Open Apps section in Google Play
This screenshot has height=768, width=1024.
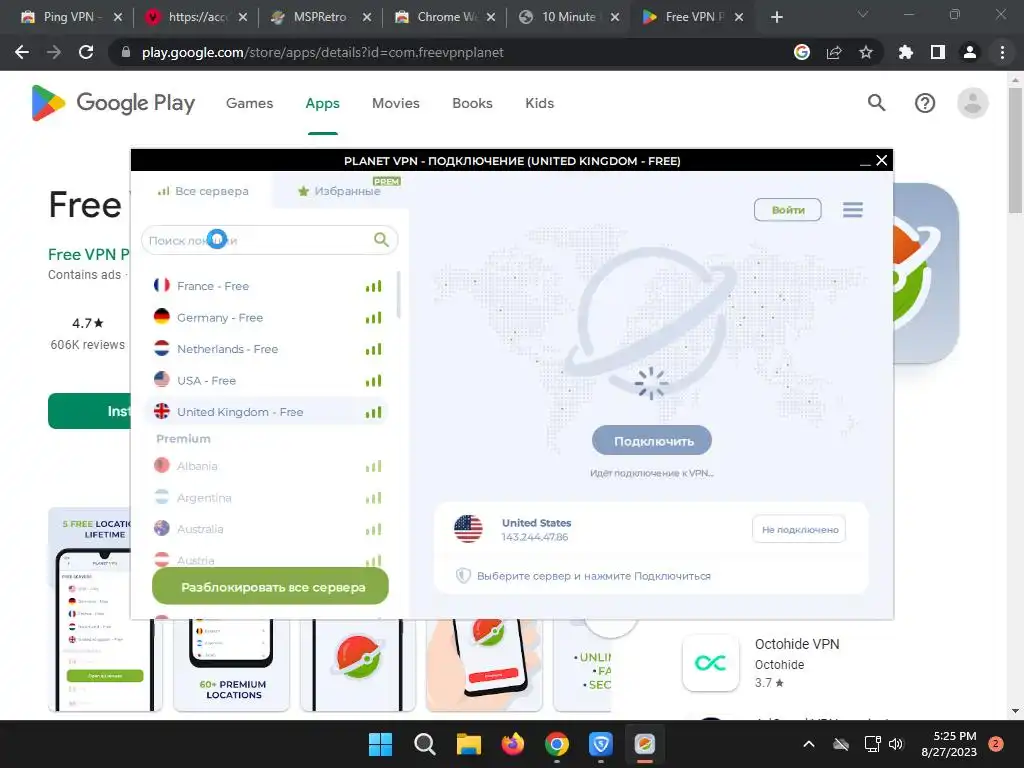(x=323, y=103)
